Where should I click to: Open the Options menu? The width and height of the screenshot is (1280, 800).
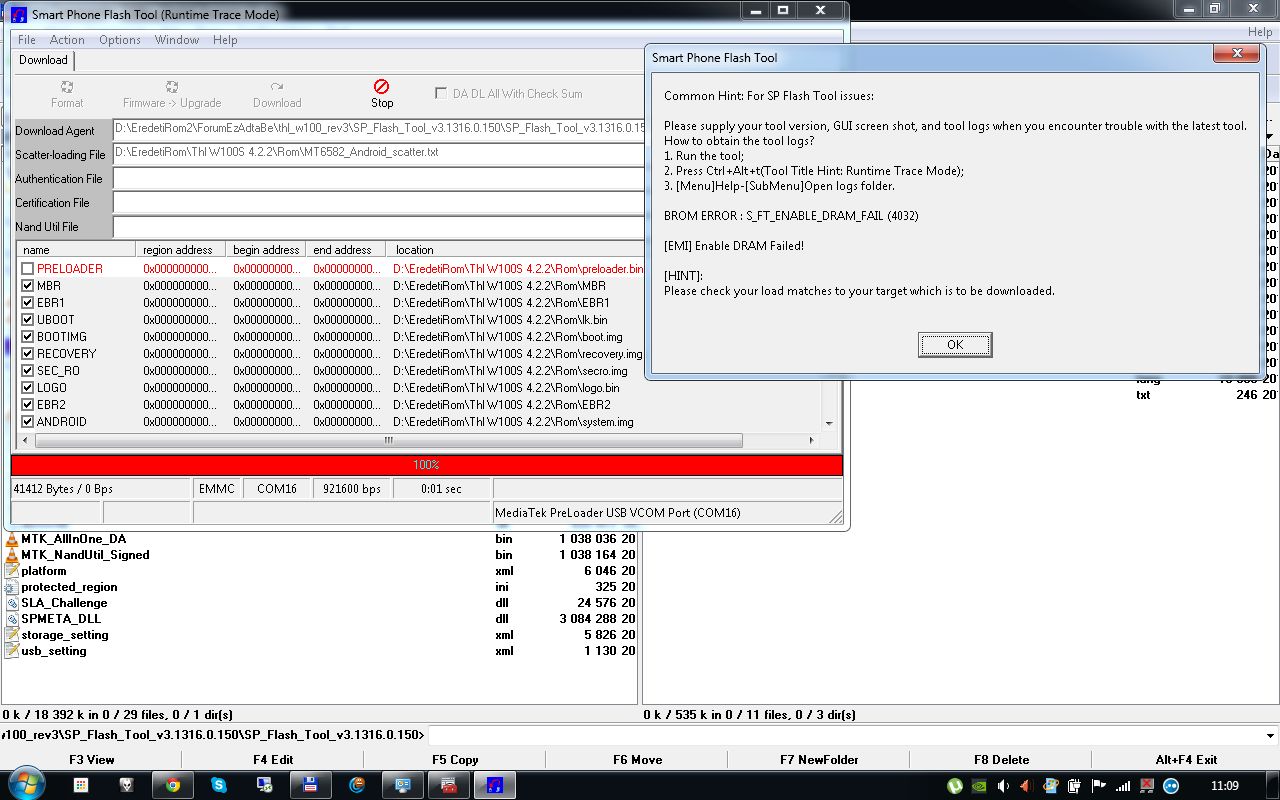(x=120, y=40)
